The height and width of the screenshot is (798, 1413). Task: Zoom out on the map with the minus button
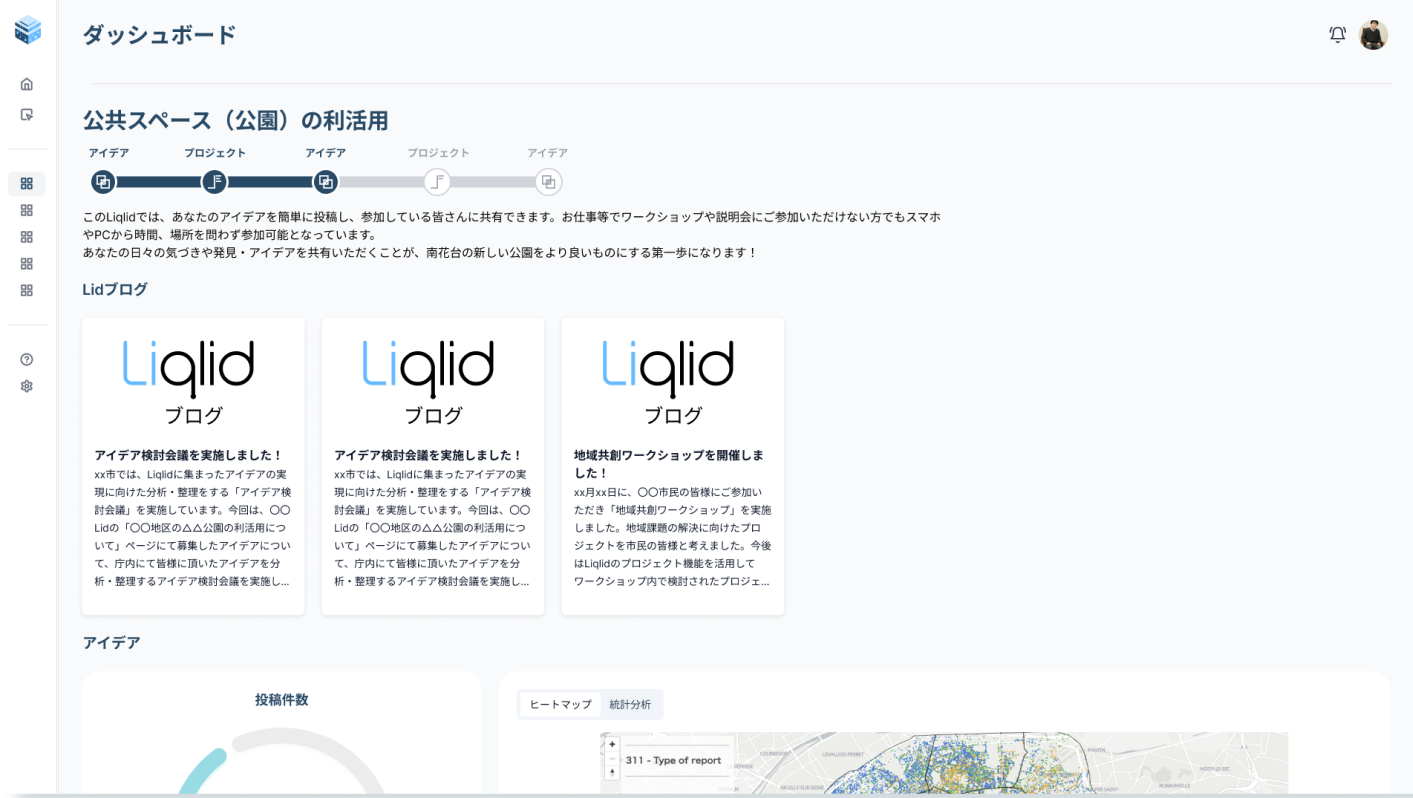coord(613,759)
